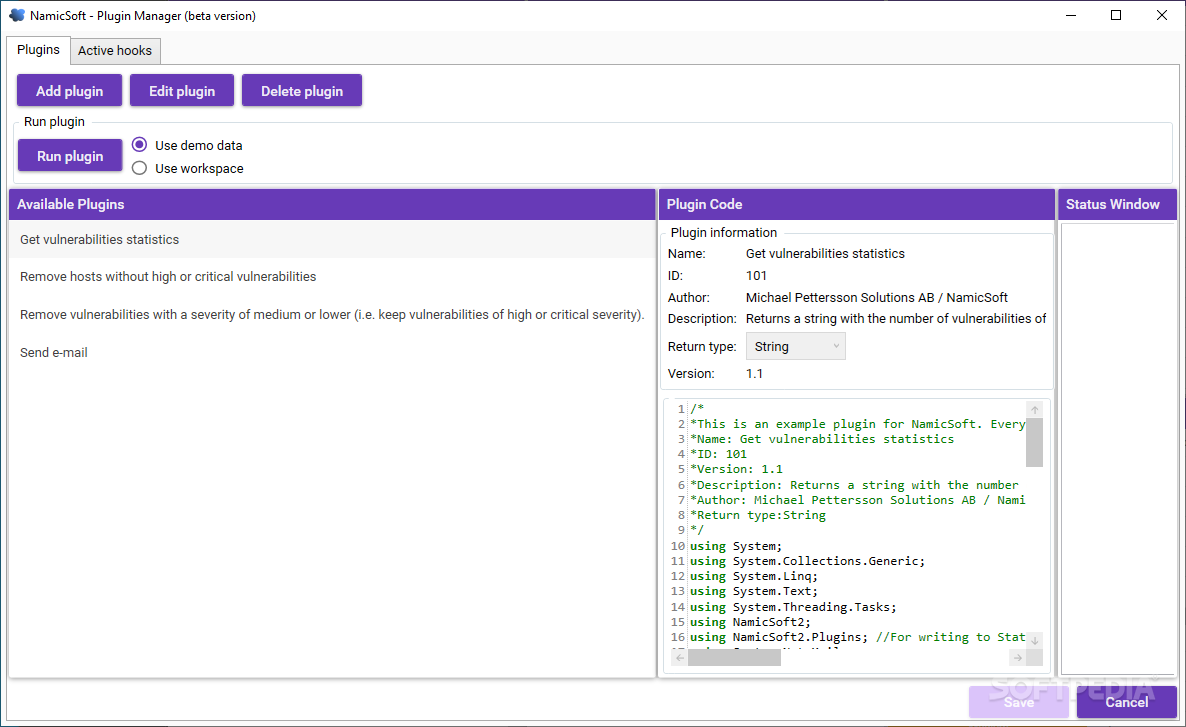
Task: Select Get vulnerabilities statistics in Available Plugins
Action: 332,239
